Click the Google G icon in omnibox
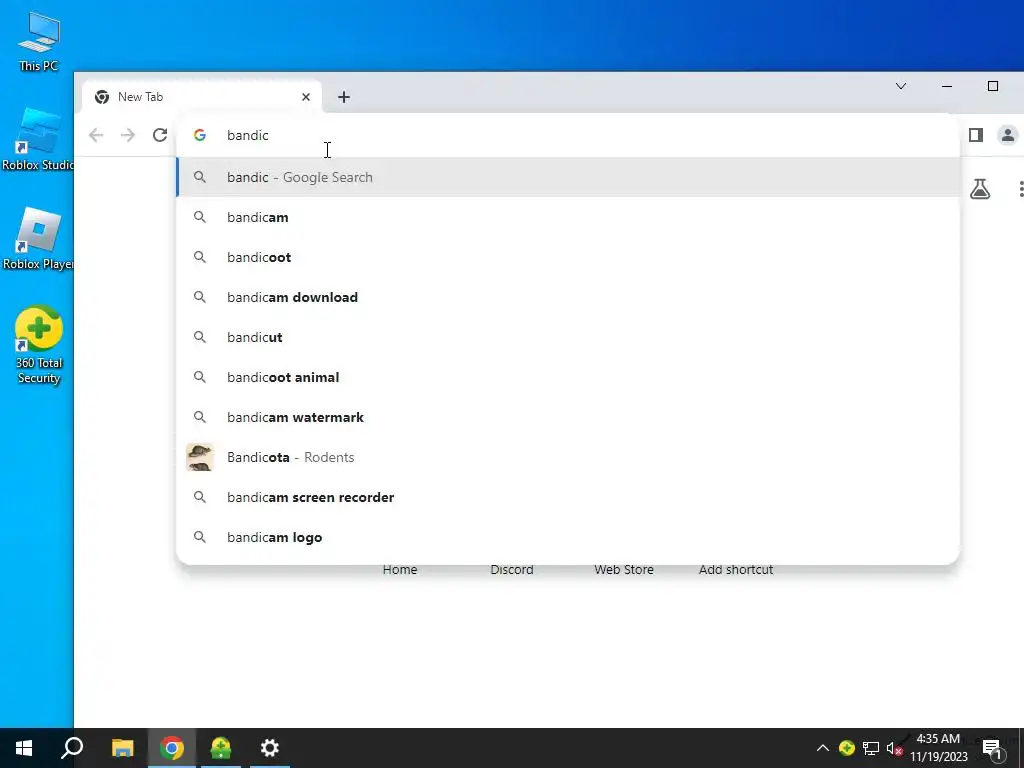 pos(200,135)
